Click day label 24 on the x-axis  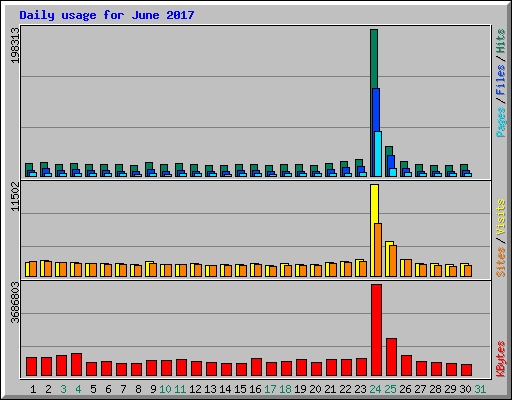pos(375,389)
